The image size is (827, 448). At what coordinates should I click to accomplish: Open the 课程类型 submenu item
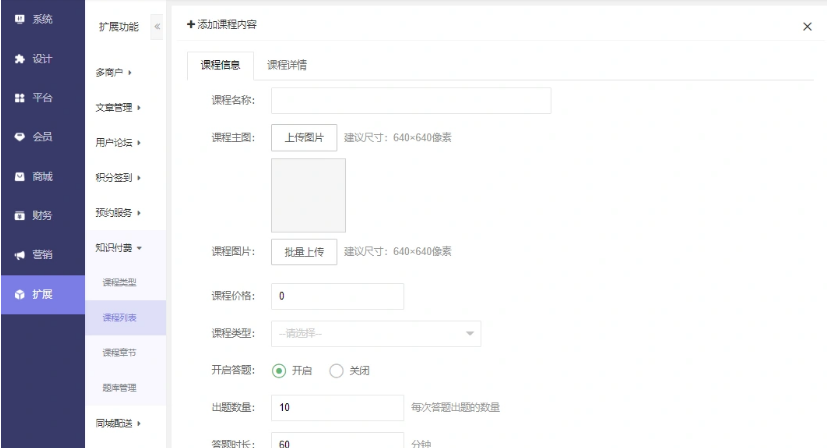click(x=119, y=282)
